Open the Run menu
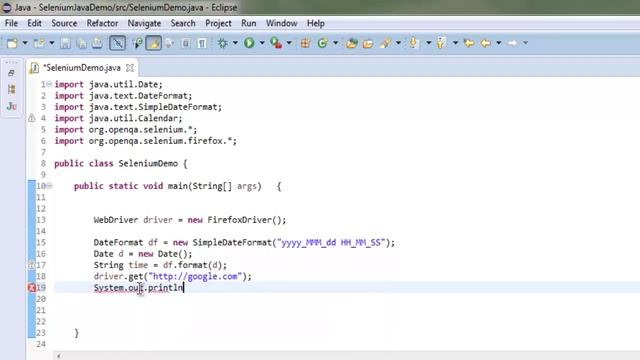 coord(249,23)
